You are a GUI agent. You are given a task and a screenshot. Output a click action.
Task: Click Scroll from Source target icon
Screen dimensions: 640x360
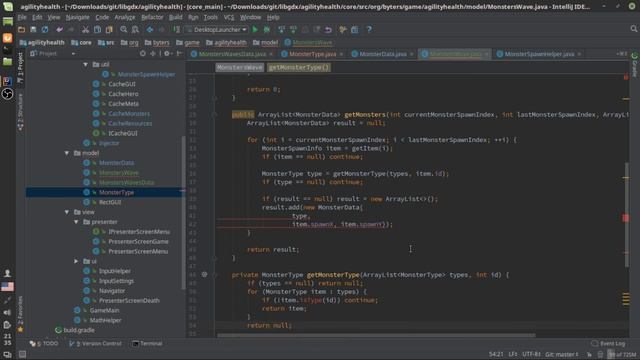(x=142, y=53)
